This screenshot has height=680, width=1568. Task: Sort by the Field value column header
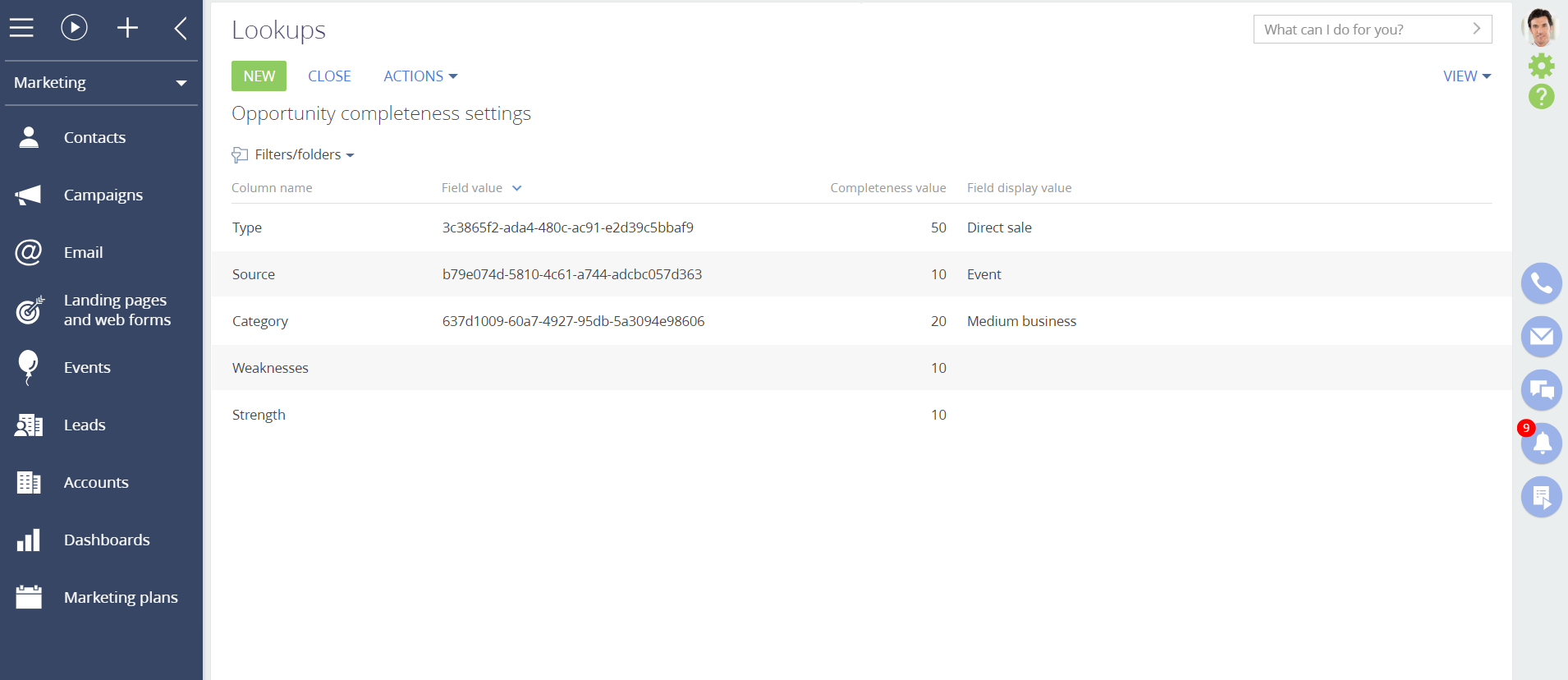pos(472,188)
